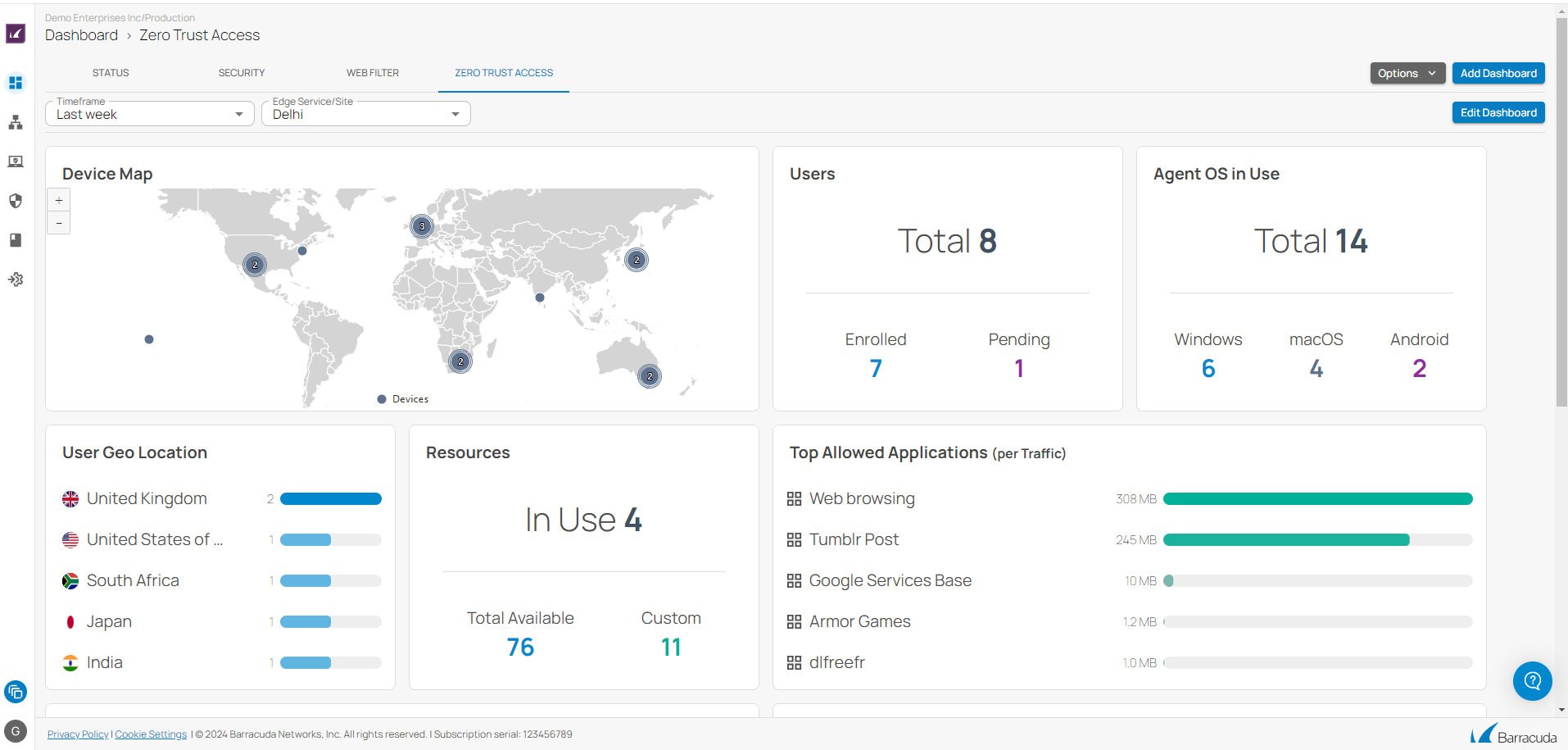Open the shield security sidebar icon
The width and height of the screenshot is (1568, 750).
[x=16, y=201]
